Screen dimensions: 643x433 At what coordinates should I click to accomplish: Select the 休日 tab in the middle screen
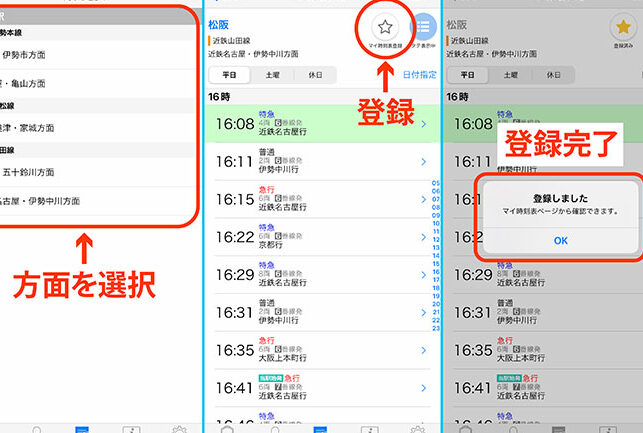pos(315,75)
